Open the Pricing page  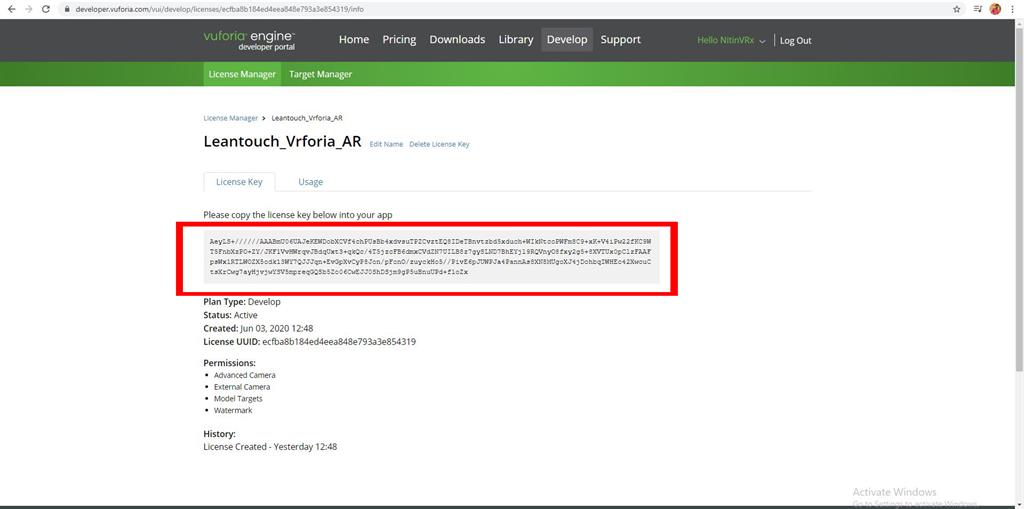pyautogui.click(x=399, y=40)
